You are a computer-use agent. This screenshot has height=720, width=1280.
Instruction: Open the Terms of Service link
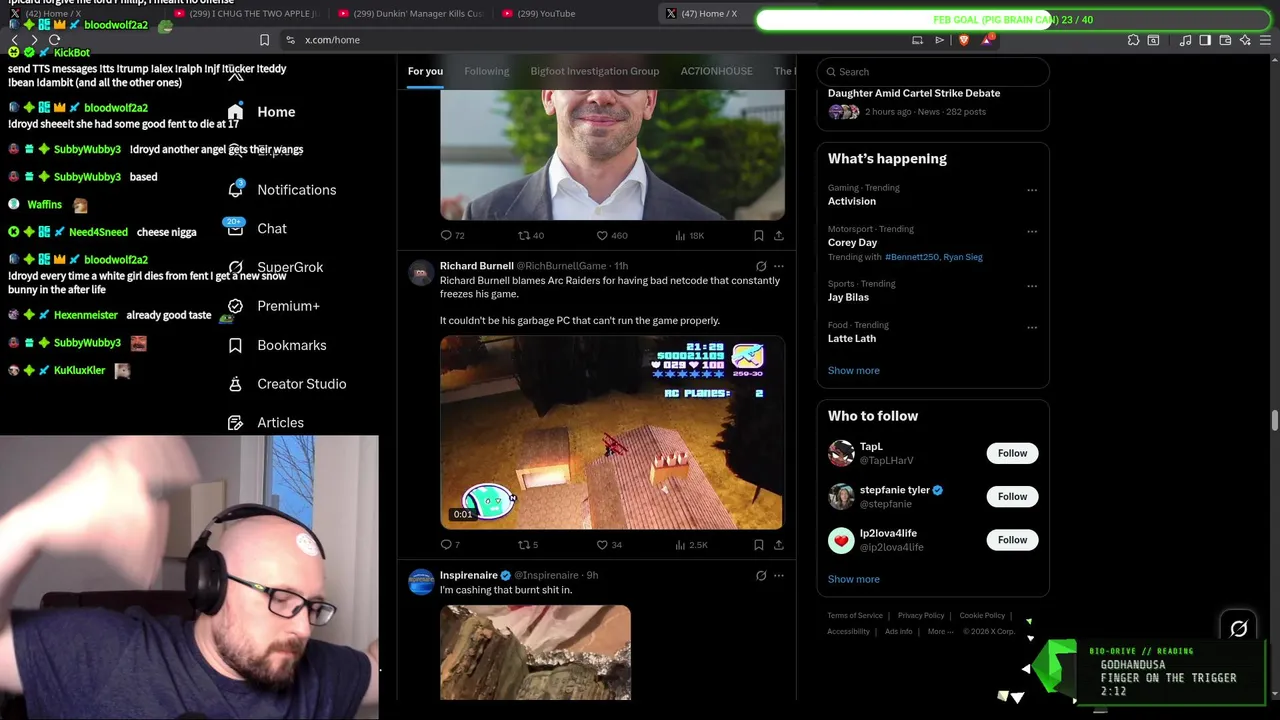(x=855, y=616)
